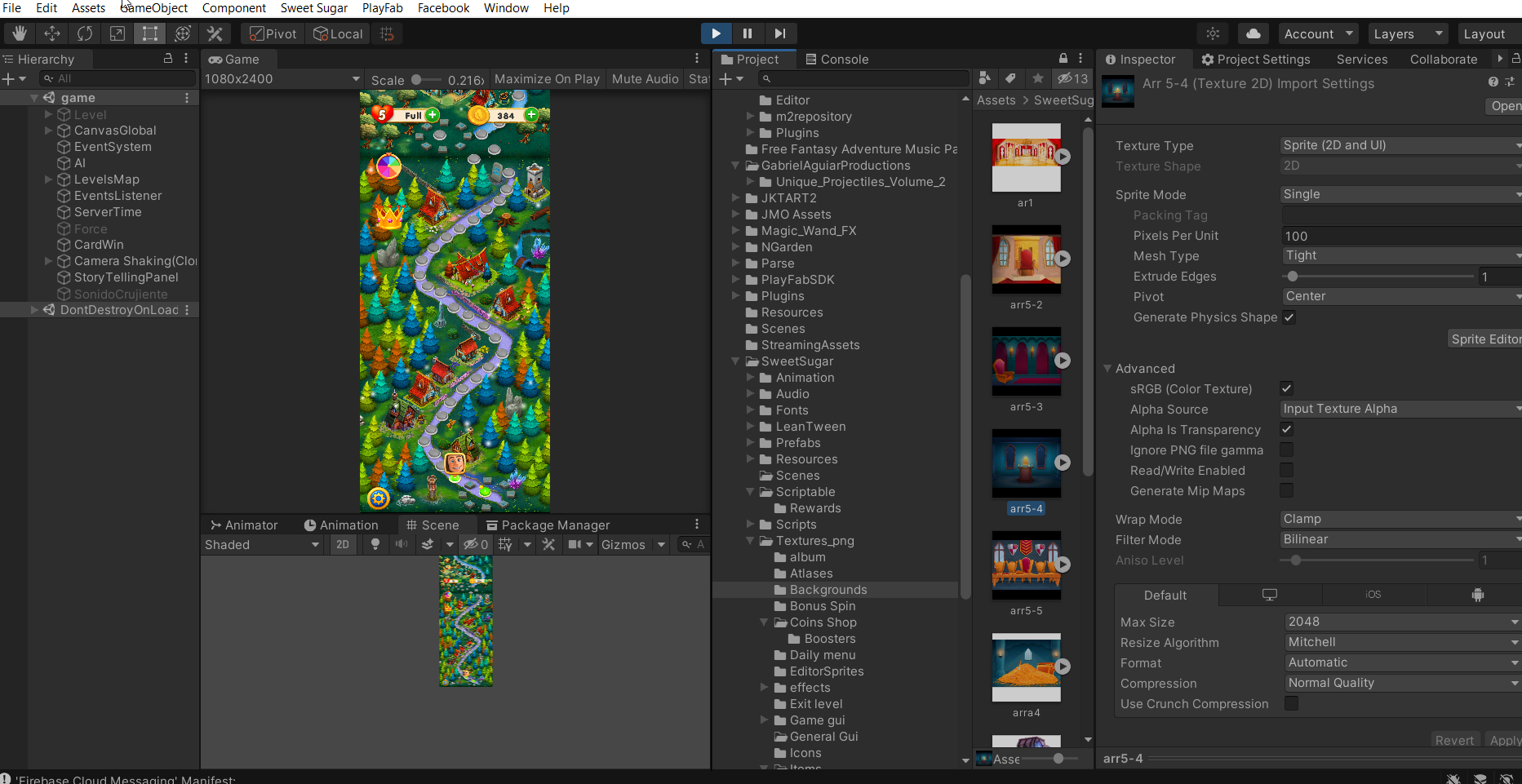Enable Read/Write Enabled checkbox

(x=1287, y=470)
